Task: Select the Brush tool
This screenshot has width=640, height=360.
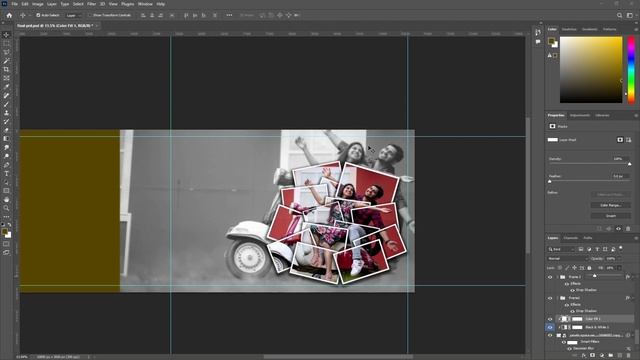Action: click(6, 104)
